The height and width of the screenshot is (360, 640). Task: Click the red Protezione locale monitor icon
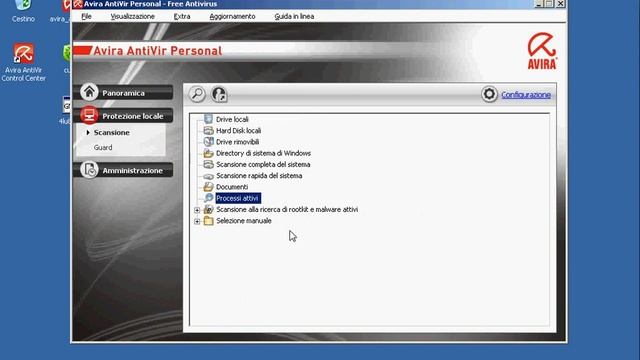89,116
